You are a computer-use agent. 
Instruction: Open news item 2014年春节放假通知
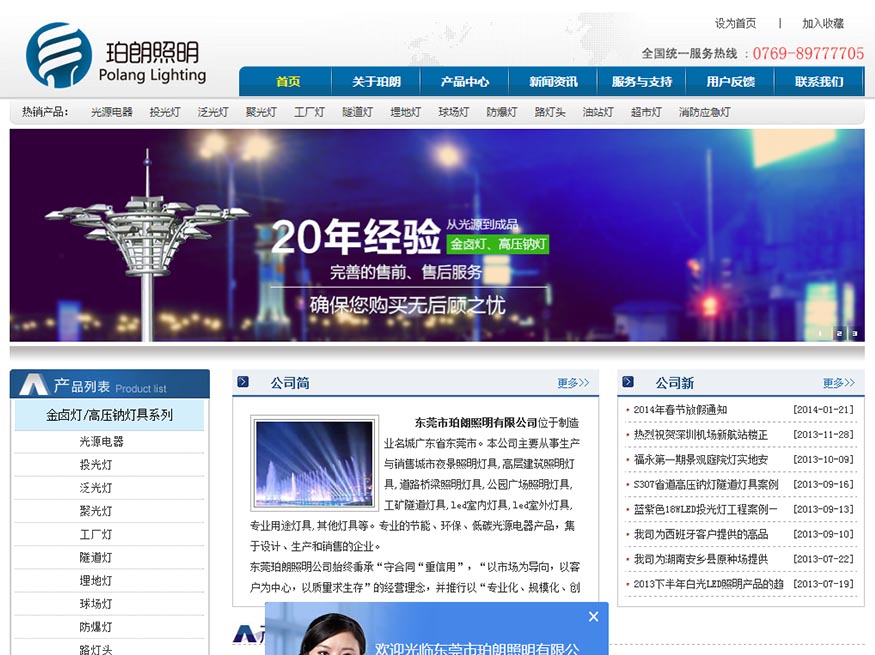680,410
